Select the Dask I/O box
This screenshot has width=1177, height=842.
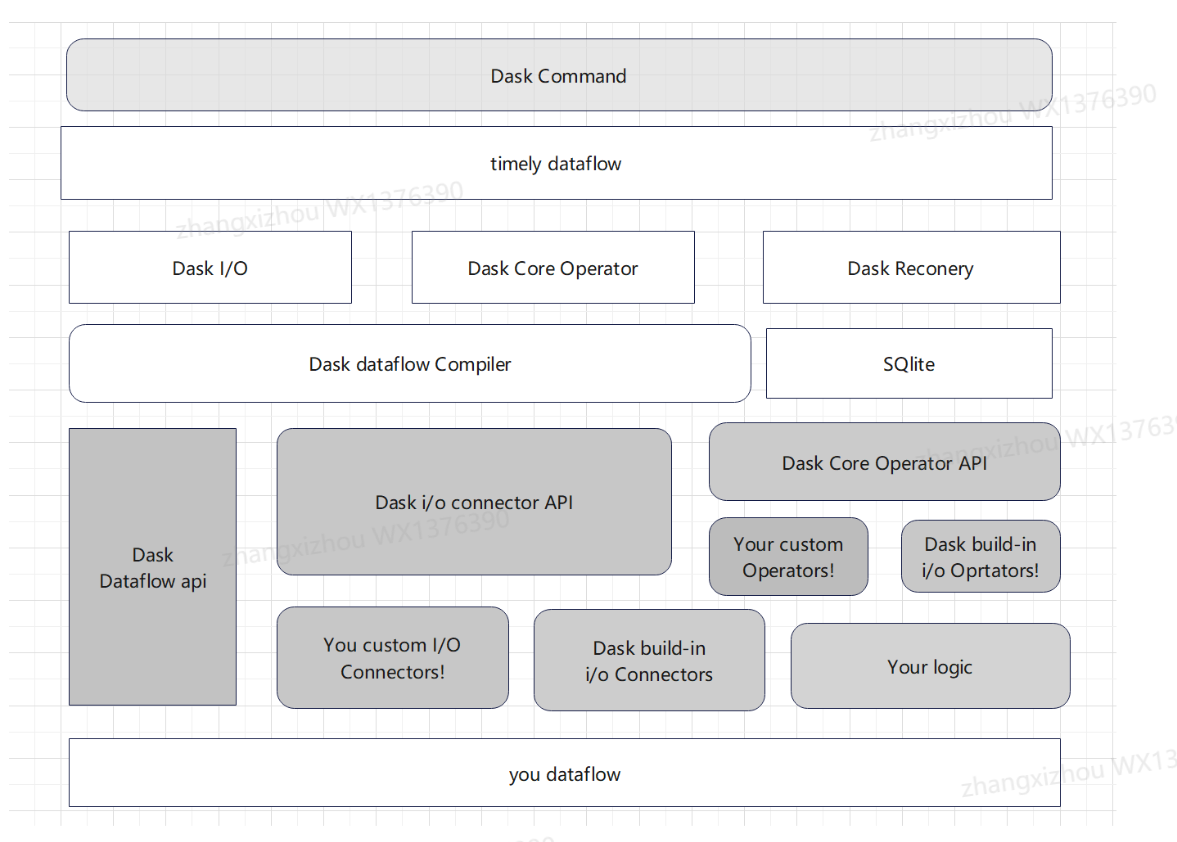coord(210,268)
